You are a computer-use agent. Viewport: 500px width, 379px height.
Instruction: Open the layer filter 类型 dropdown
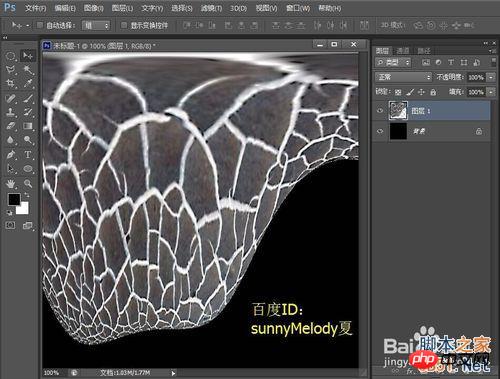click(393, 62)
